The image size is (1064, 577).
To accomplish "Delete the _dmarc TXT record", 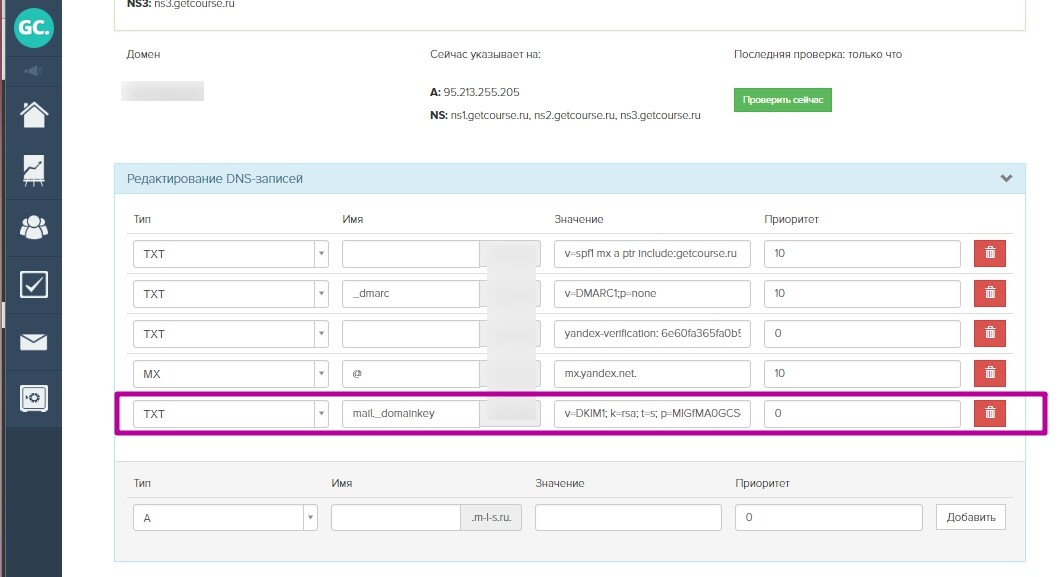I will click(x=989, y=293).
